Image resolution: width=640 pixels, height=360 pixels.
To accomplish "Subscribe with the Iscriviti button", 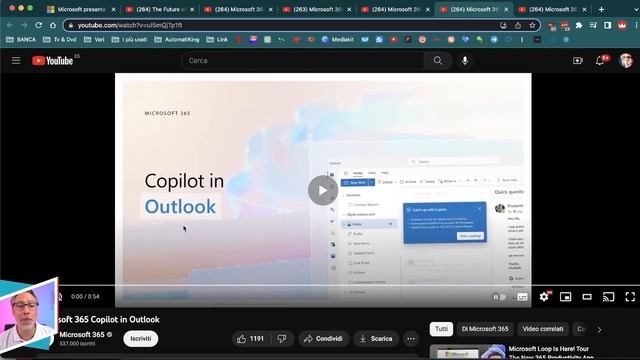I will (x=140, y=339).
